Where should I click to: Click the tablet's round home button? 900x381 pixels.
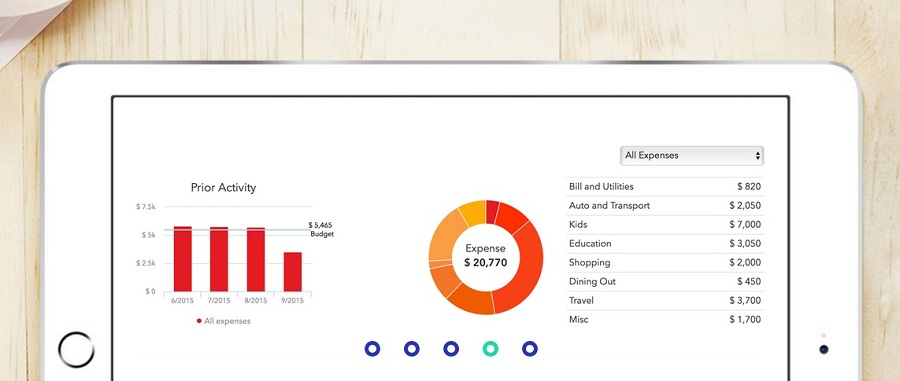[x=76, y=349]
